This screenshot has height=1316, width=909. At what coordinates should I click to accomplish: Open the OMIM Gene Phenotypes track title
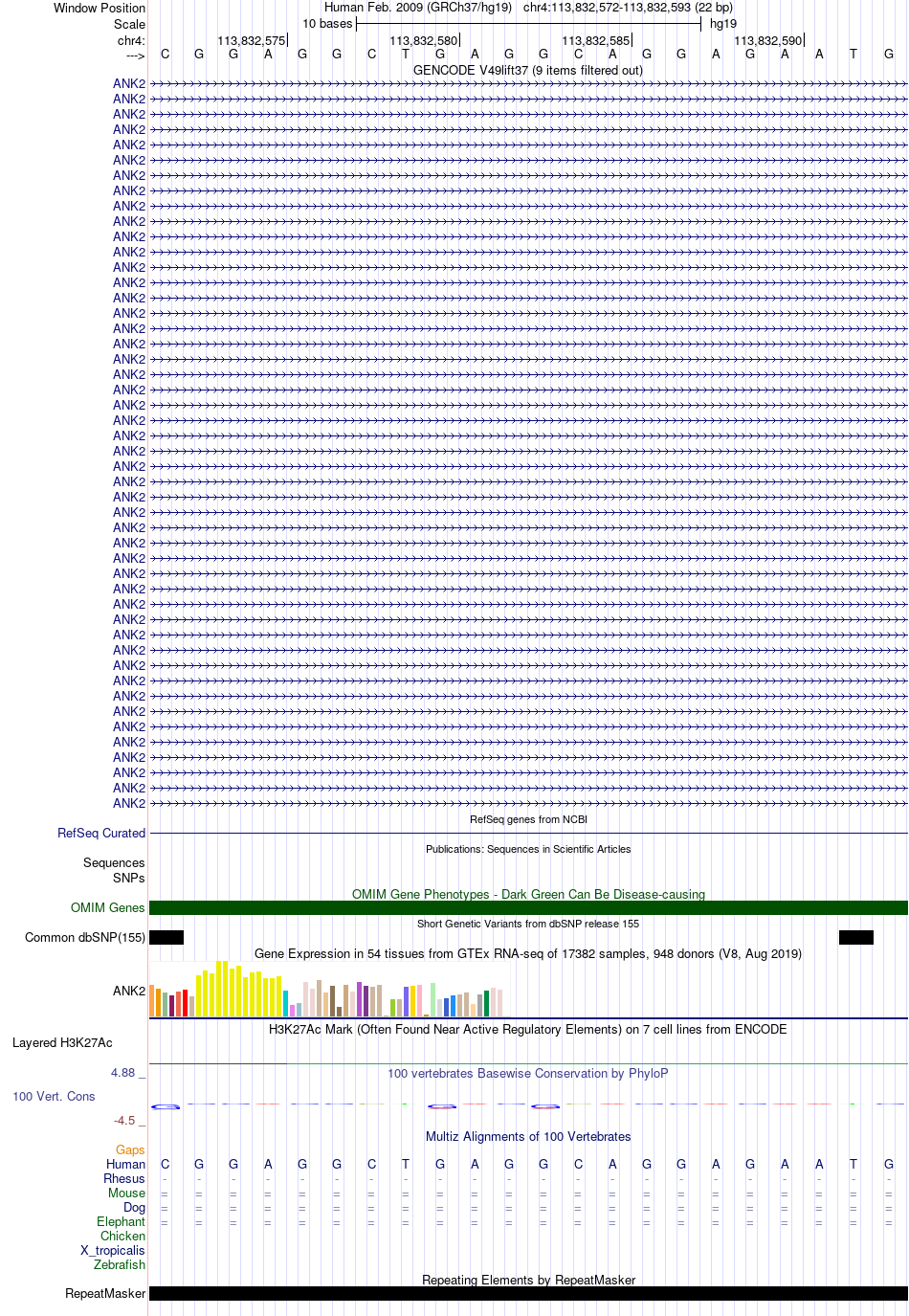click(x=528, y=894)
